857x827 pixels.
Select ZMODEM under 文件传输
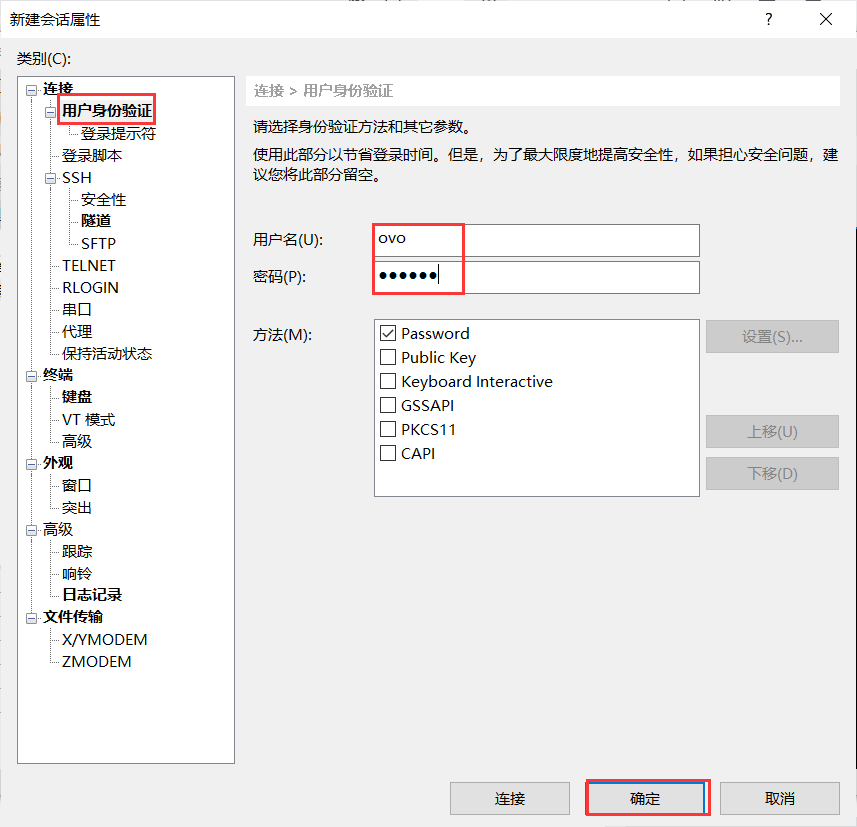click(96, 662)
